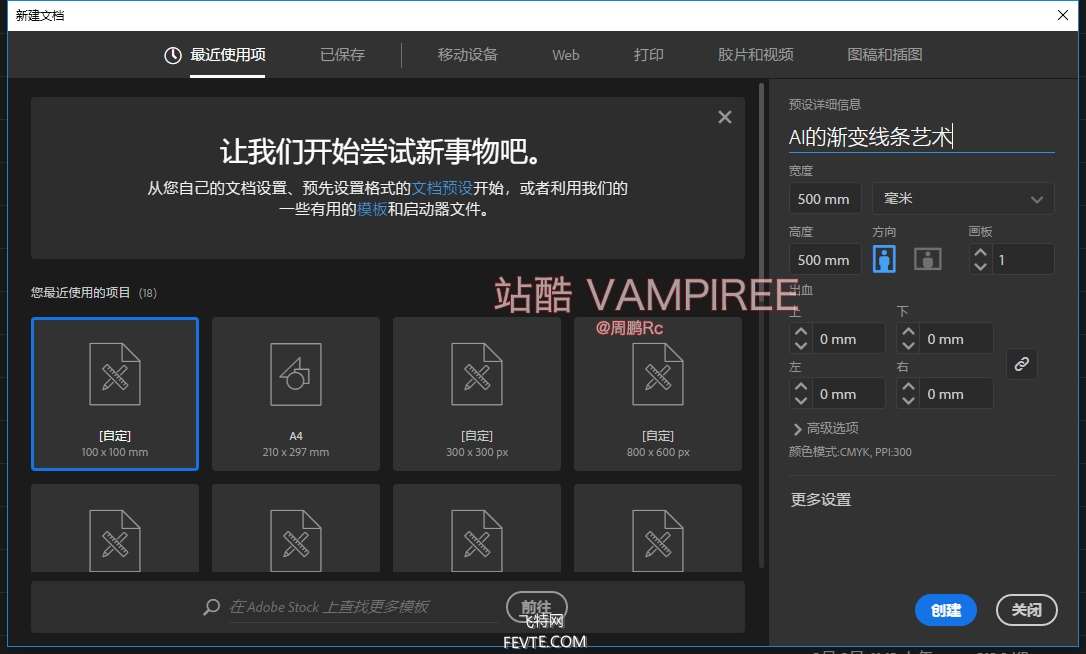
Task: Open the 毫米 units dropdown
Action: [963, 199]
